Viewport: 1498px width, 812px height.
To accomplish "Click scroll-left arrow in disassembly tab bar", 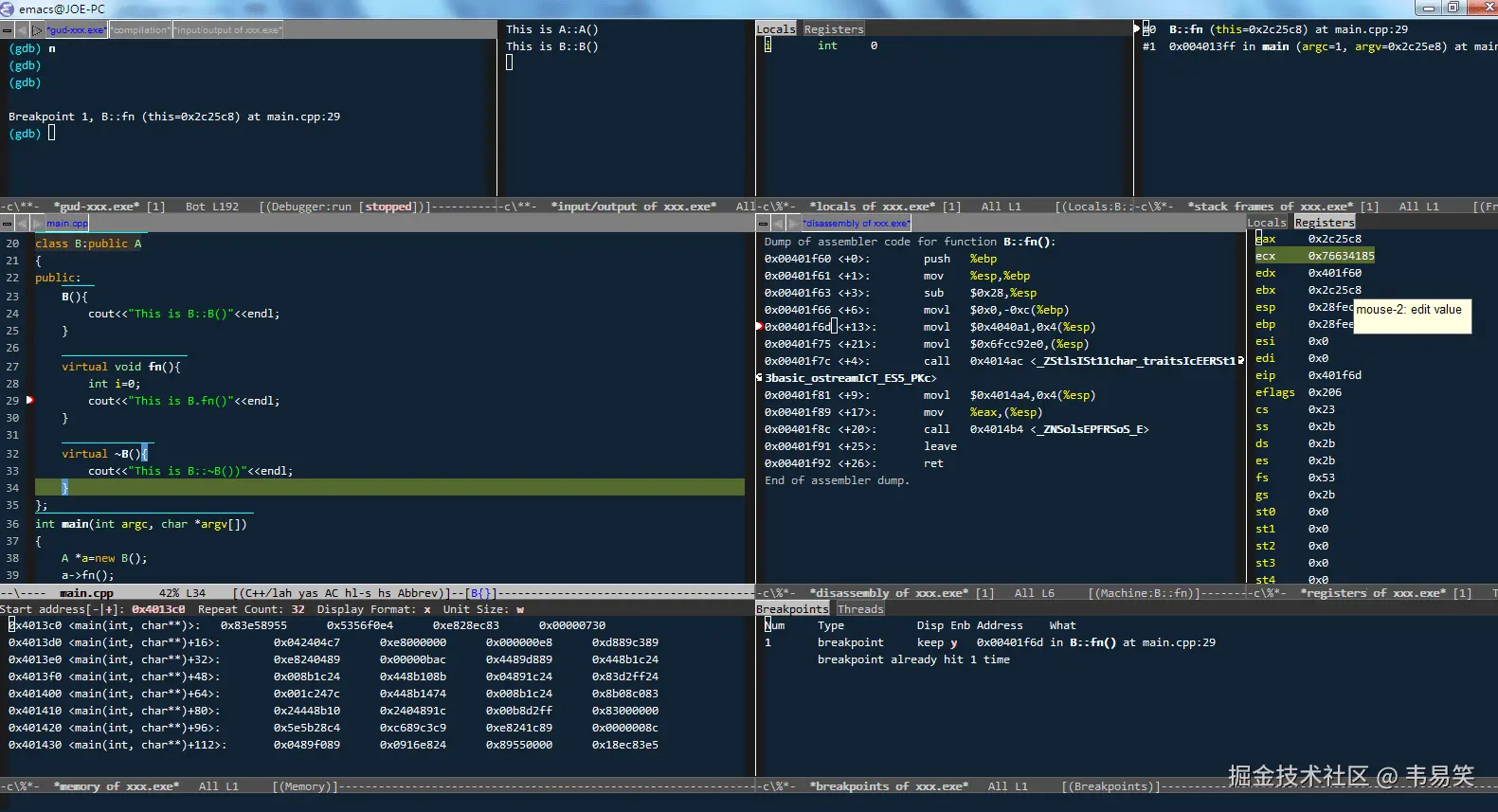I will pos(779,224).
